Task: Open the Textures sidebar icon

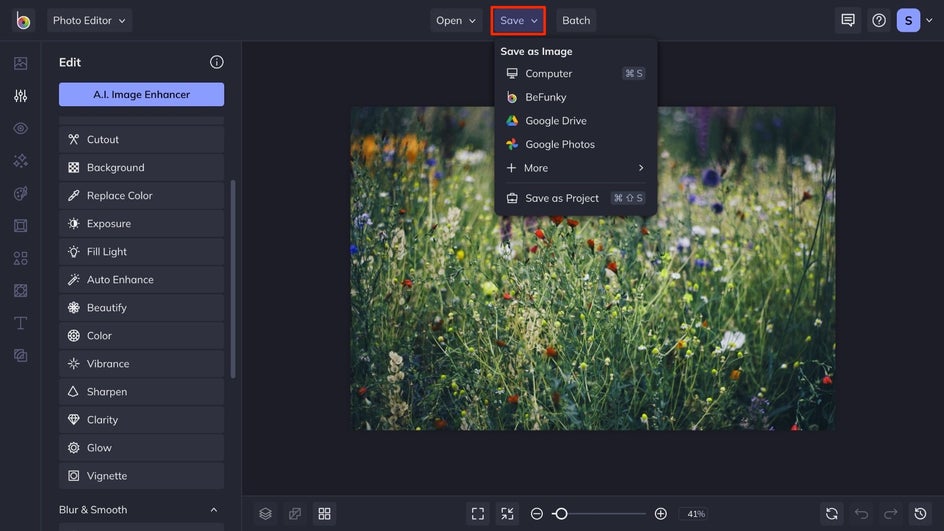Action: (x=20, y=356)
